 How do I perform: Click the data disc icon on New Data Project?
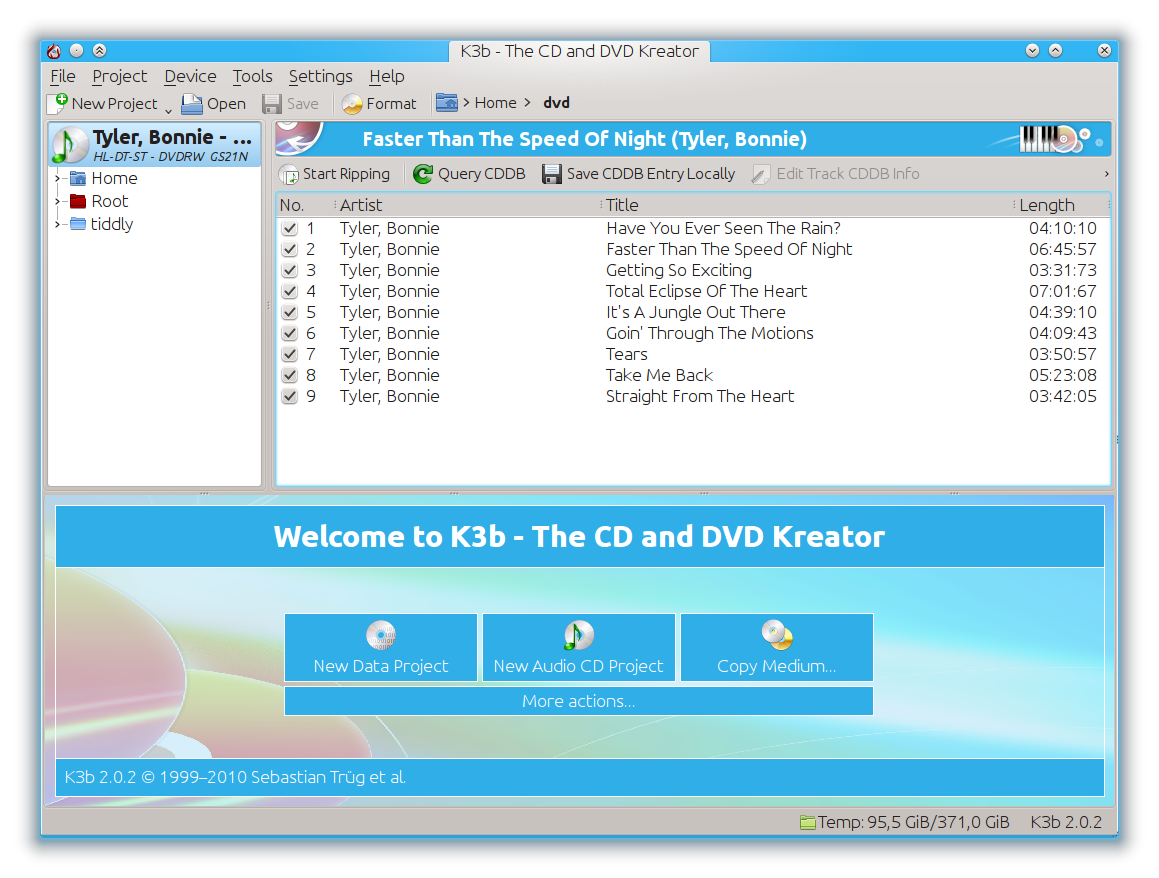(x=381, y=635)
